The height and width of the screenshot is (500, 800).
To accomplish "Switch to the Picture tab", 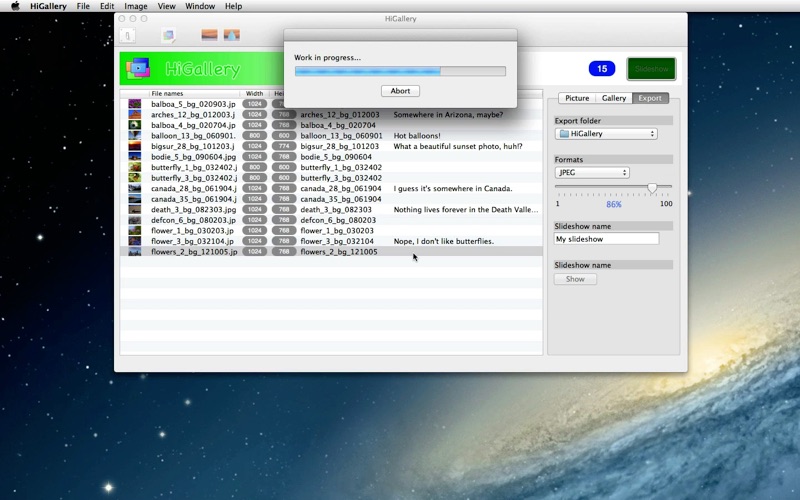I will click(577, 98).
